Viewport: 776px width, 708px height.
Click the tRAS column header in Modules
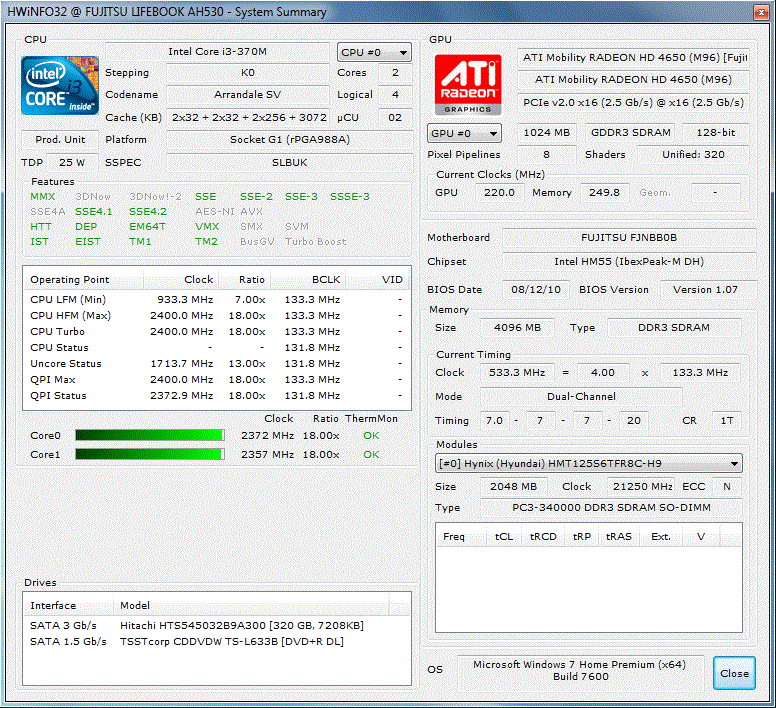click(619, 537)
